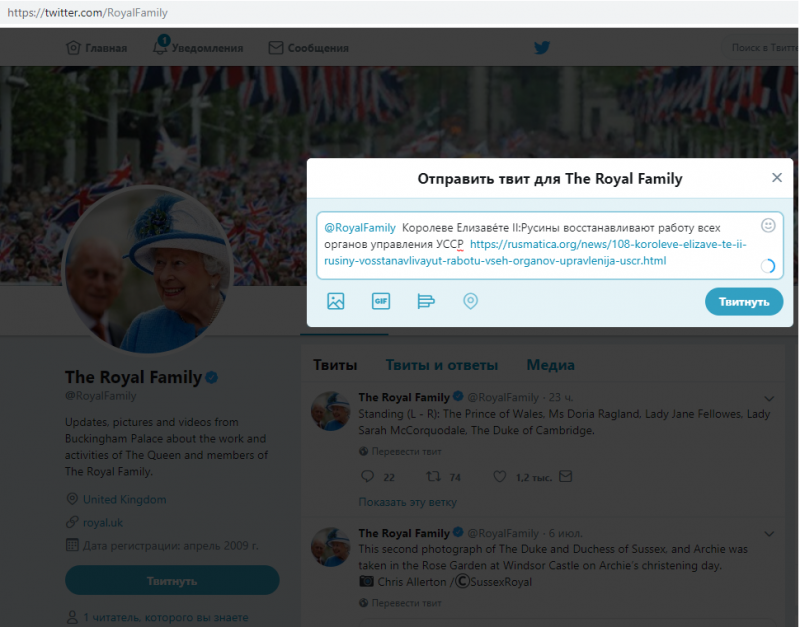Expand the first tweet's chevron menu
The width and height of the screenshot is (800, 627).
point(769,398)
